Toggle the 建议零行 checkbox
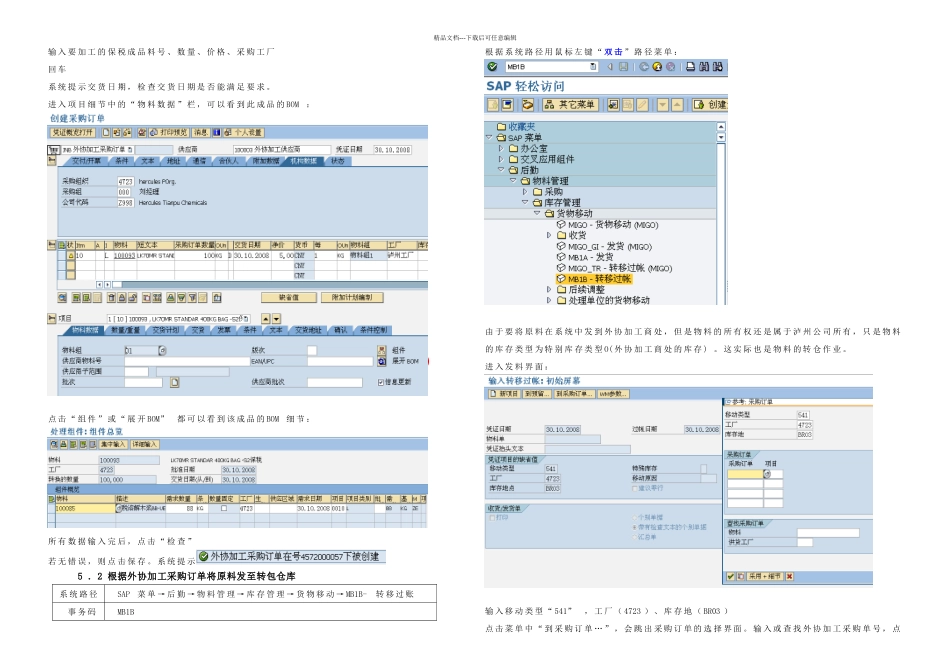Viewport: 950px width, 672px height. (635, 488)
